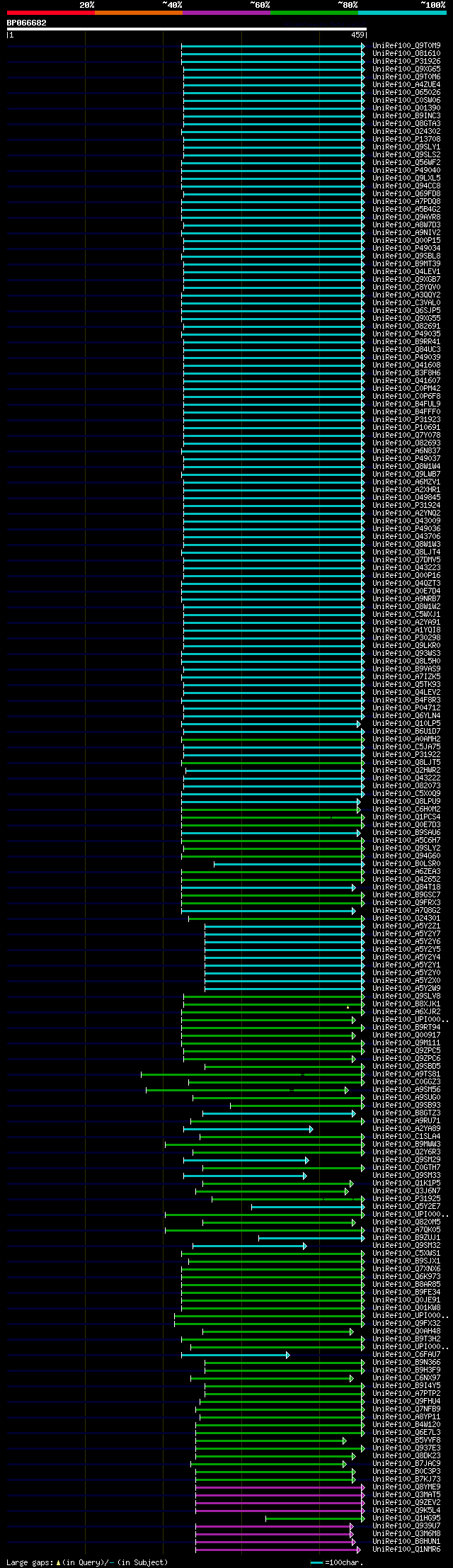Open last hit UniRef100_Q1NMR6
453x1568 pixels.
tap(406, 1550)
